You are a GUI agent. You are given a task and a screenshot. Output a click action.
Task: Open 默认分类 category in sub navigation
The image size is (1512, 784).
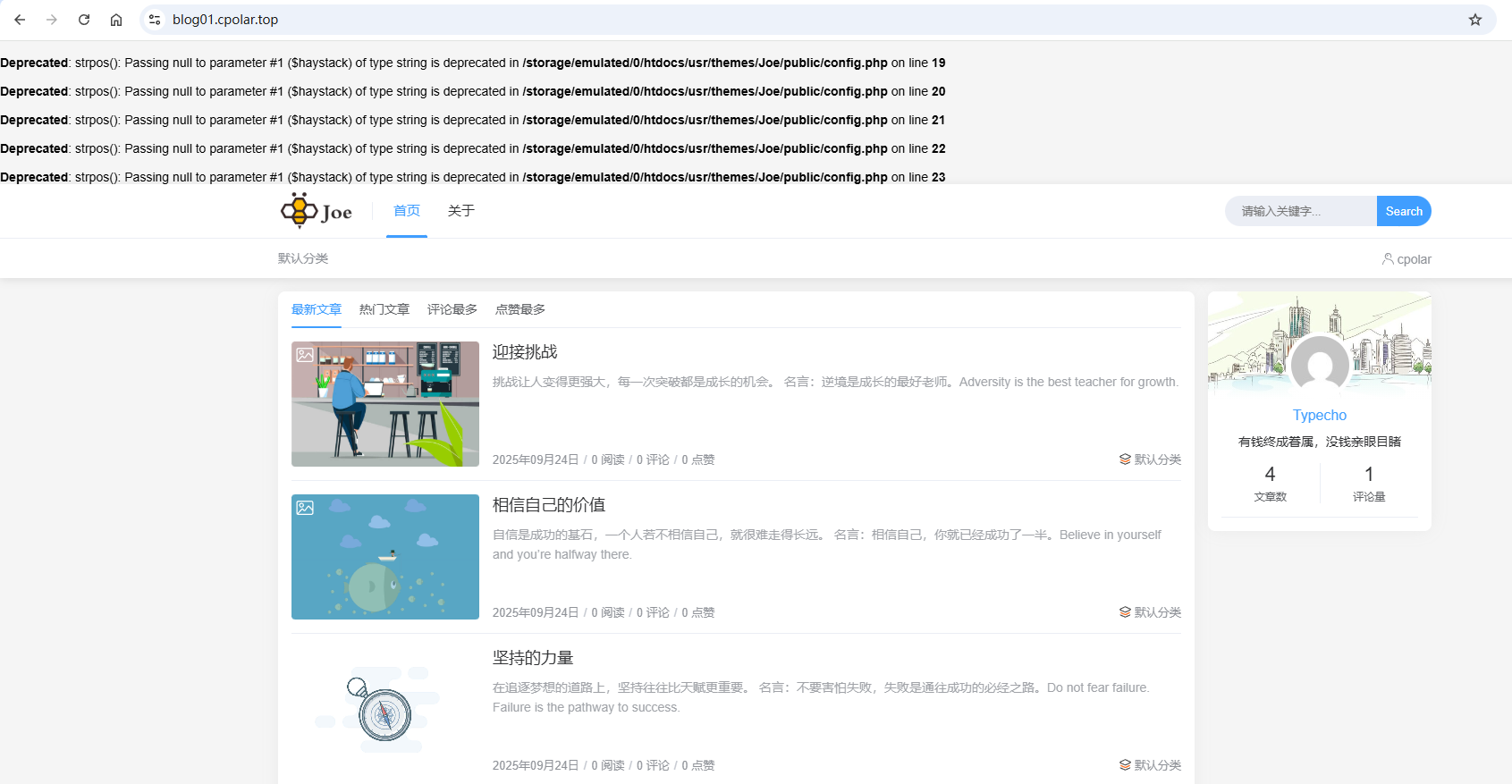303,258
